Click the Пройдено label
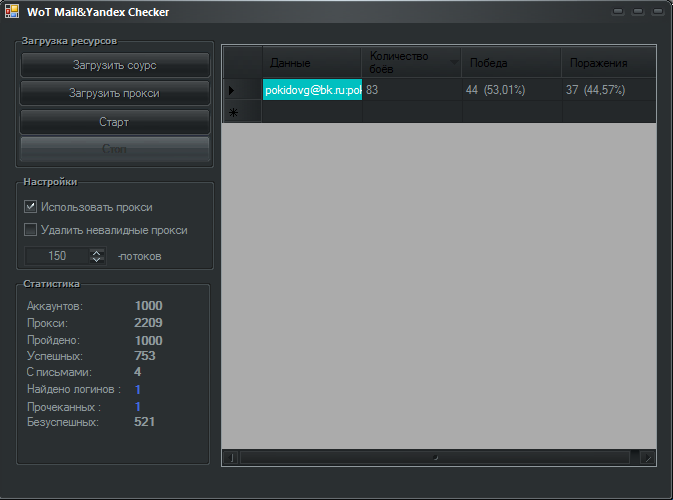Screen dimensions: 673x500 (x=53, y=340)
